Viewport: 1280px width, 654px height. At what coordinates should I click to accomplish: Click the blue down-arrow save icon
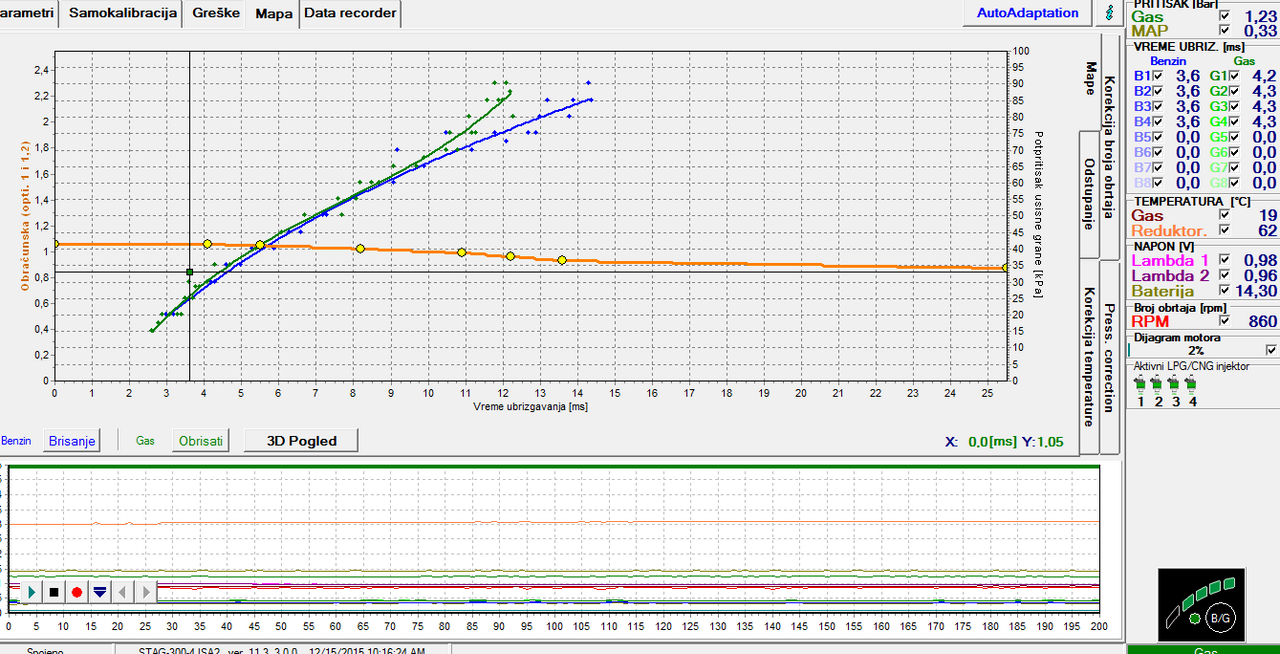click(x=99, y=592)
